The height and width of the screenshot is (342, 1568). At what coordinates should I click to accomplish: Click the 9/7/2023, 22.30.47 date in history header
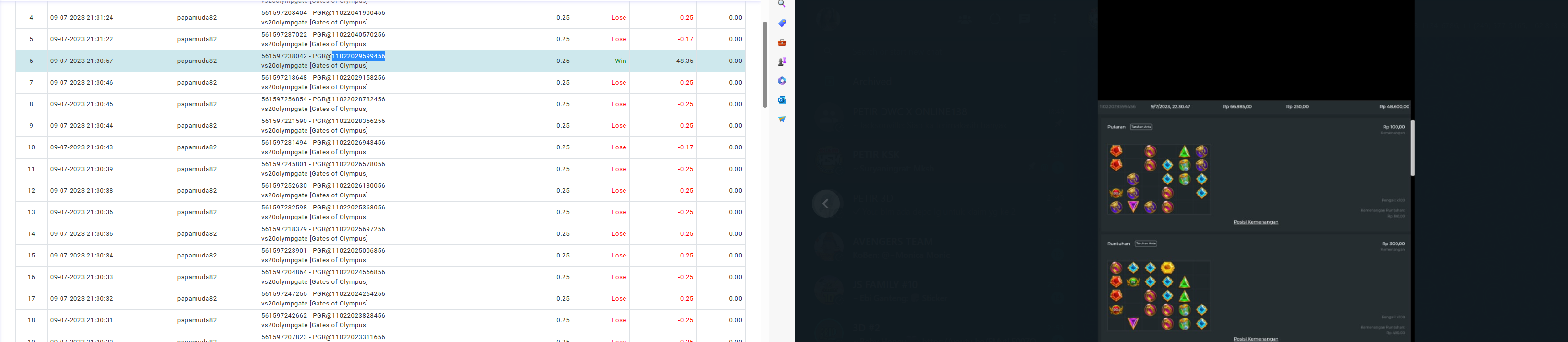(1171, 107)
